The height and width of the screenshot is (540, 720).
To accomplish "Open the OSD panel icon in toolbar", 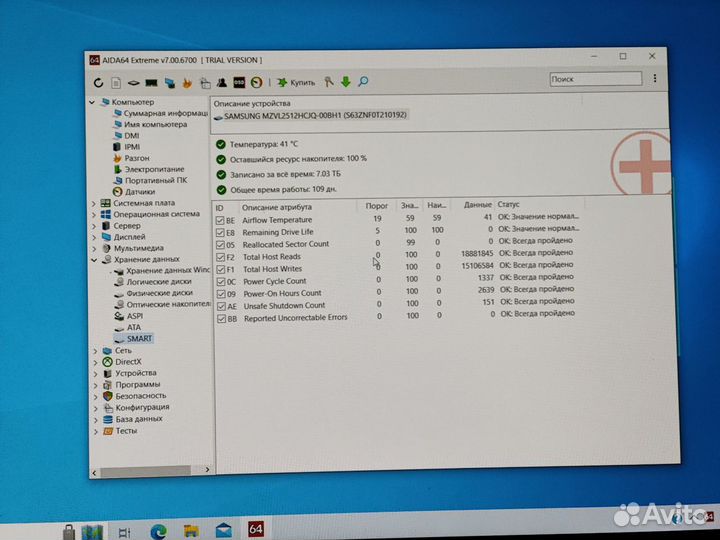I will [239, 83].
